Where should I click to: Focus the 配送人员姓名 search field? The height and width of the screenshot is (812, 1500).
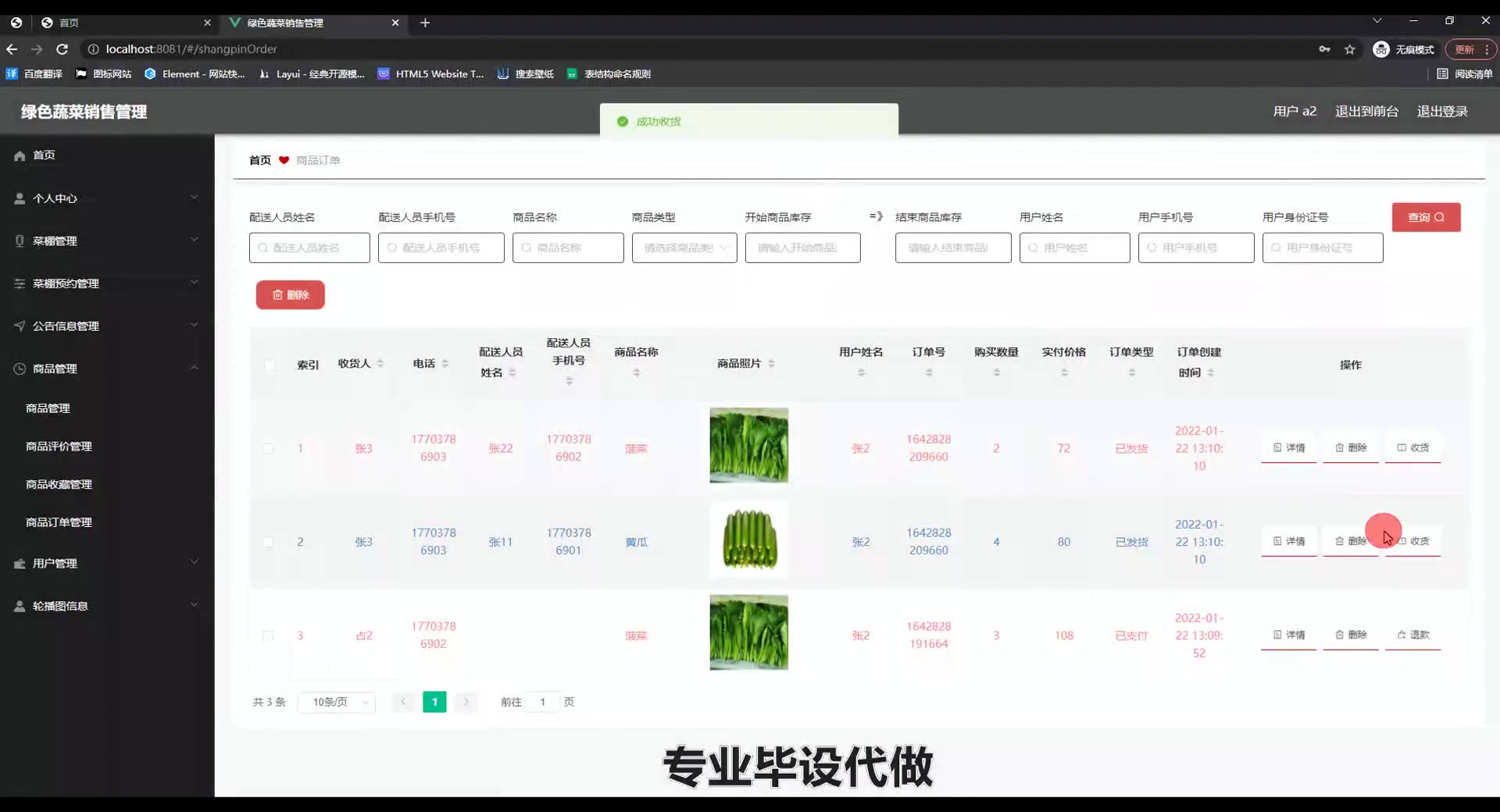coord(309,248)
